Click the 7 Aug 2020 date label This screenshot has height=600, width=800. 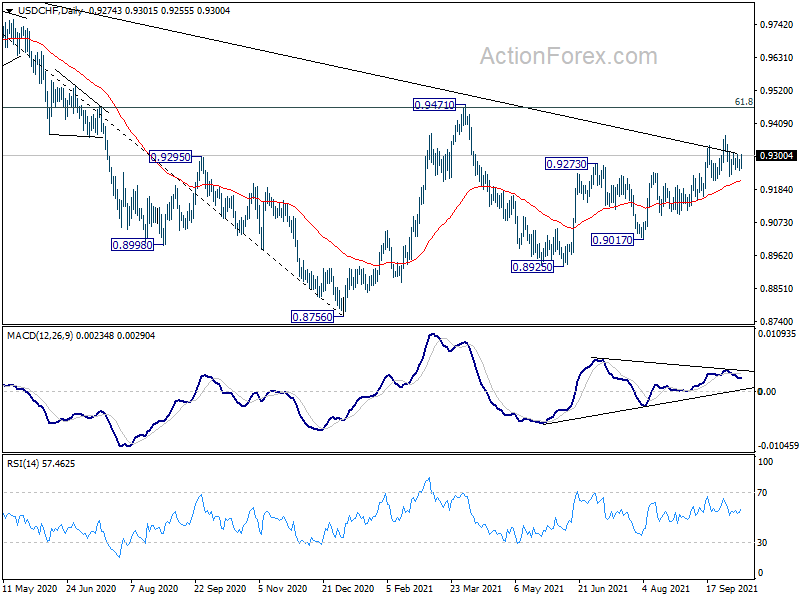click(x=154, y=588)
